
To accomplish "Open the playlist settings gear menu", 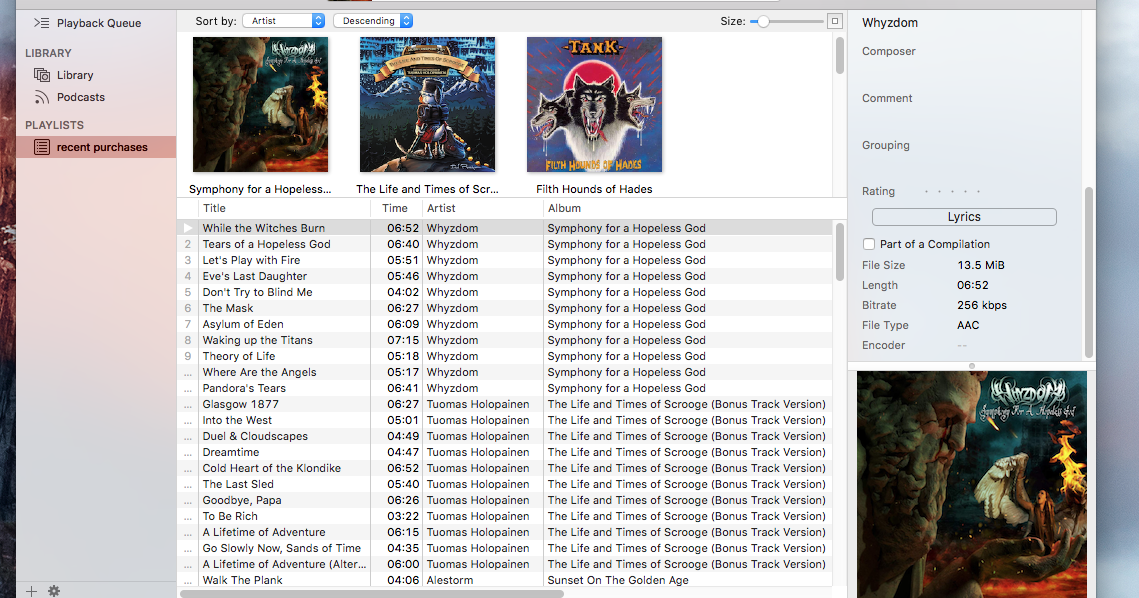I will point(54,591).
